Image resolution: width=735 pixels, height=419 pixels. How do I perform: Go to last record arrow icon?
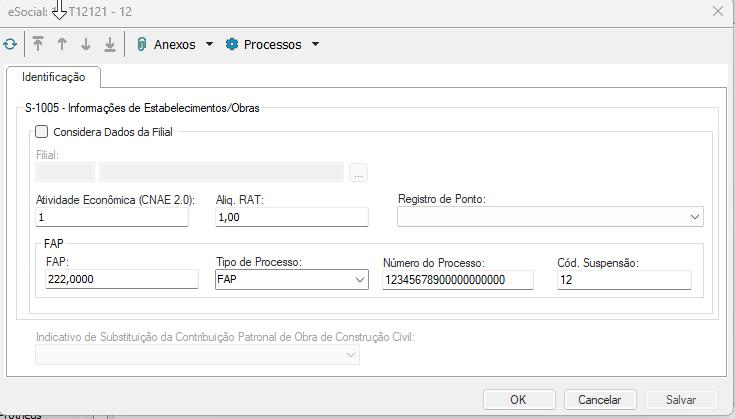110,44
